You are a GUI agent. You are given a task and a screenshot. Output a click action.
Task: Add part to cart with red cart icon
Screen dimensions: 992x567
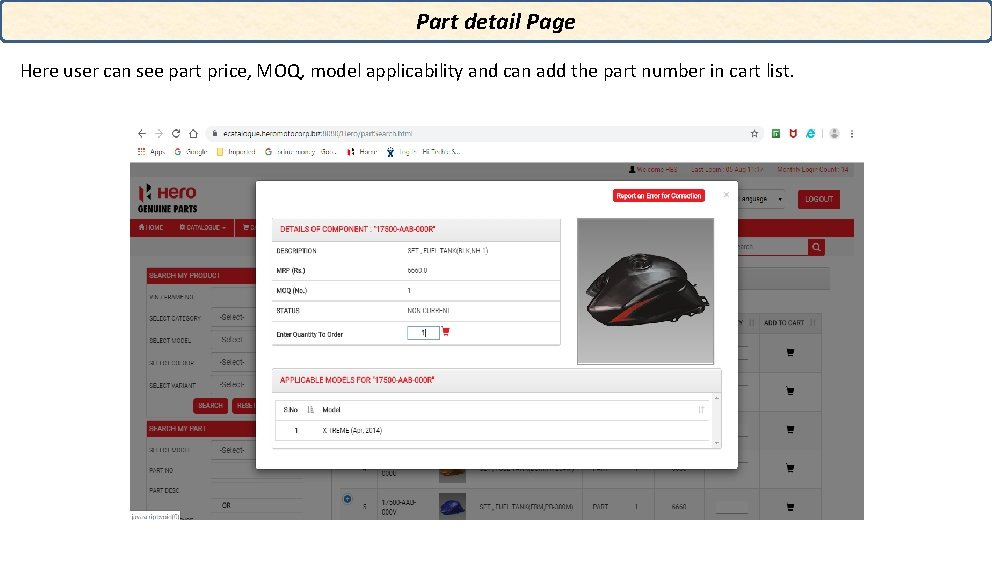(x=446, y=332)
